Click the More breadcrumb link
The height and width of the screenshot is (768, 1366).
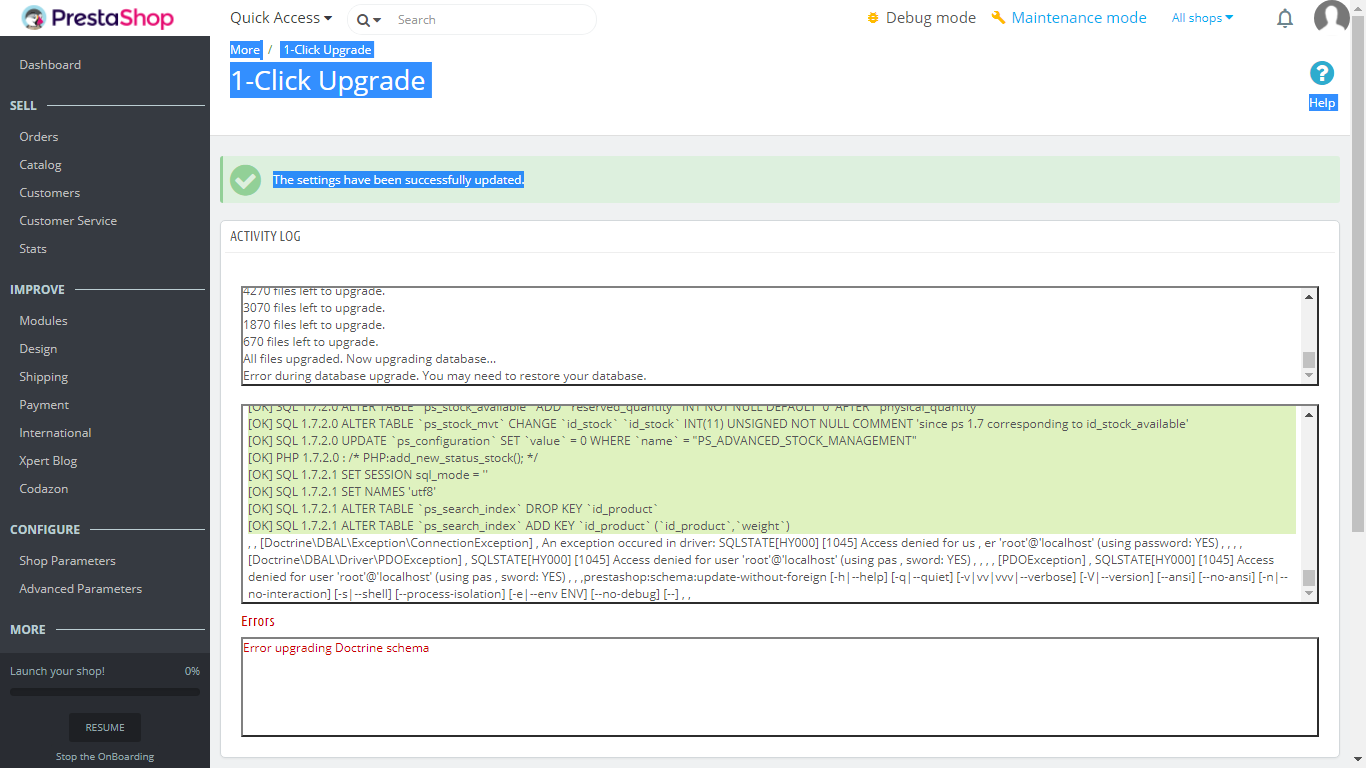click(x=245, y=50)
